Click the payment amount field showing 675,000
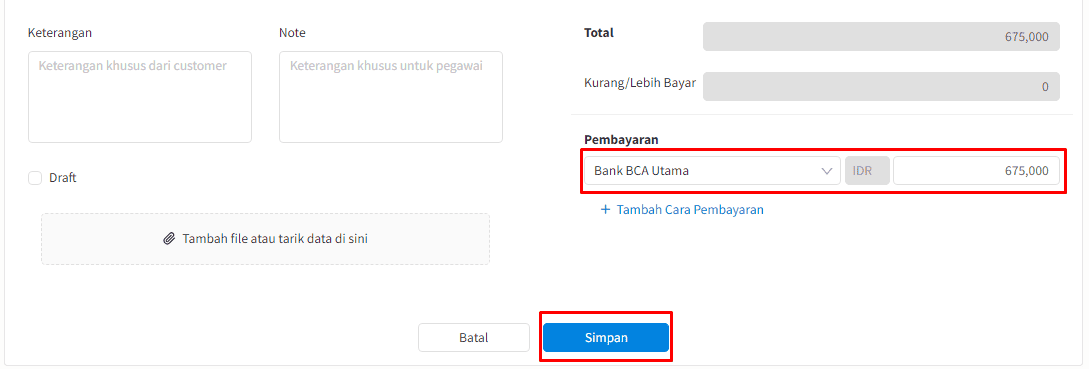This screenshot has width=1089, height=369. 976,170
